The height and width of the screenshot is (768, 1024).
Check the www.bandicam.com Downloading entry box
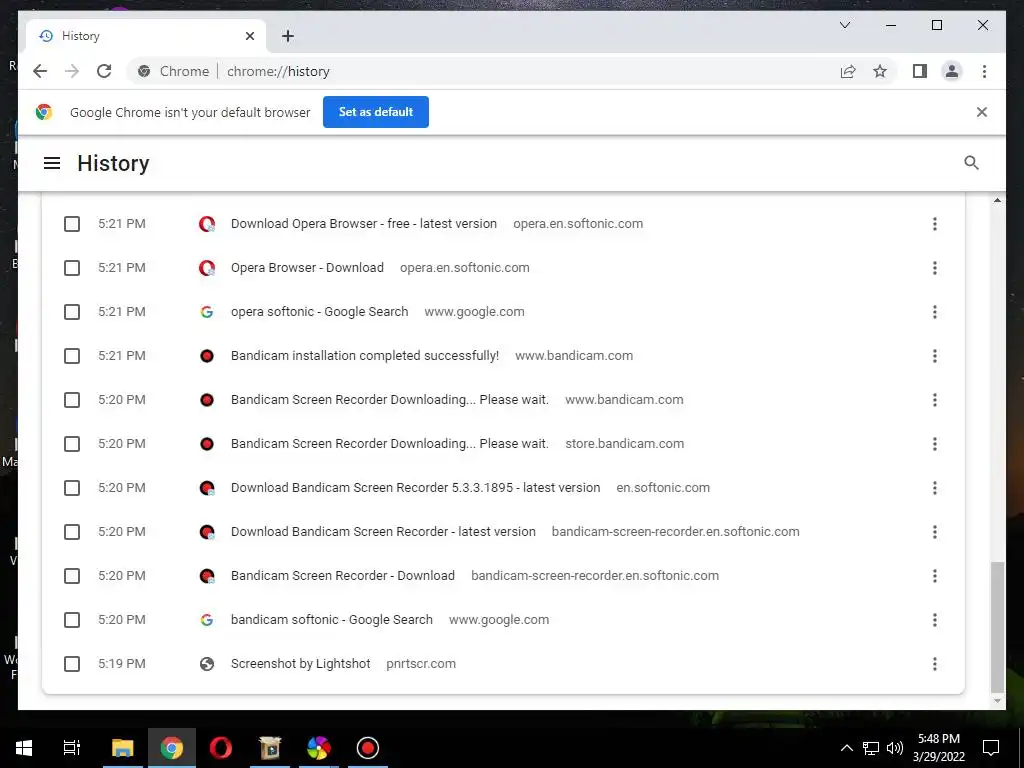[72, 400]
